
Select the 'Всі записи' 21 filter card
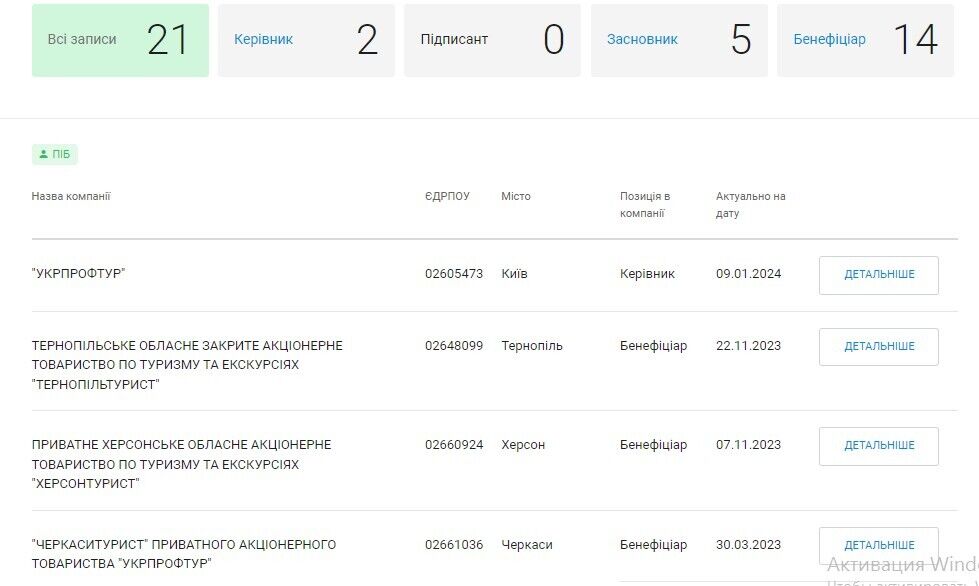tap(120, 41)
